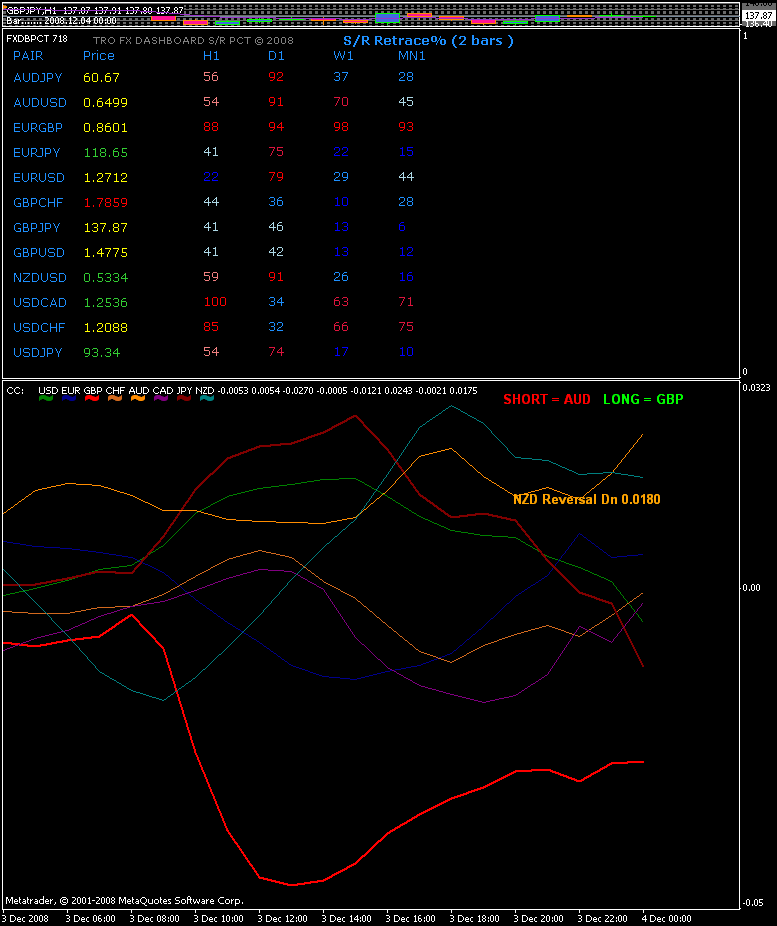Click the H1 column header
Image resolution: width=777 pixels, height=926 pixels.
point(211,56)
